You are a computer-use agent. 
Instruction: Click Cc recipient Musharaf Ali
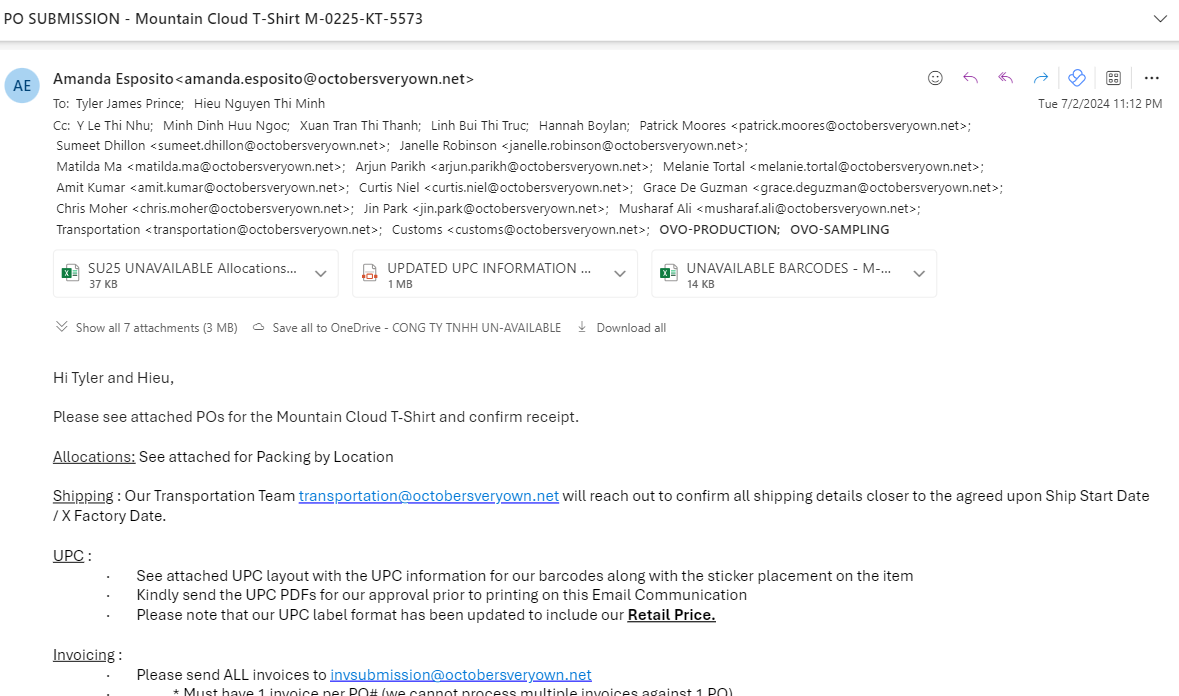point(769,209)
